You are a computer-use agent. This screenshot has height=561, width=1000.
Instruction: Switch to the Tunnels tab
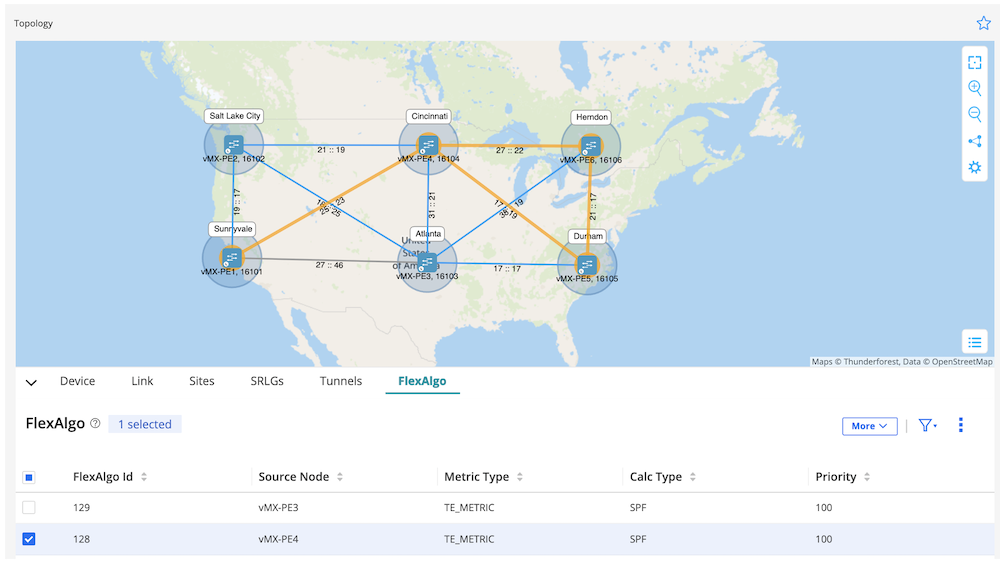[x=341, y=381]
